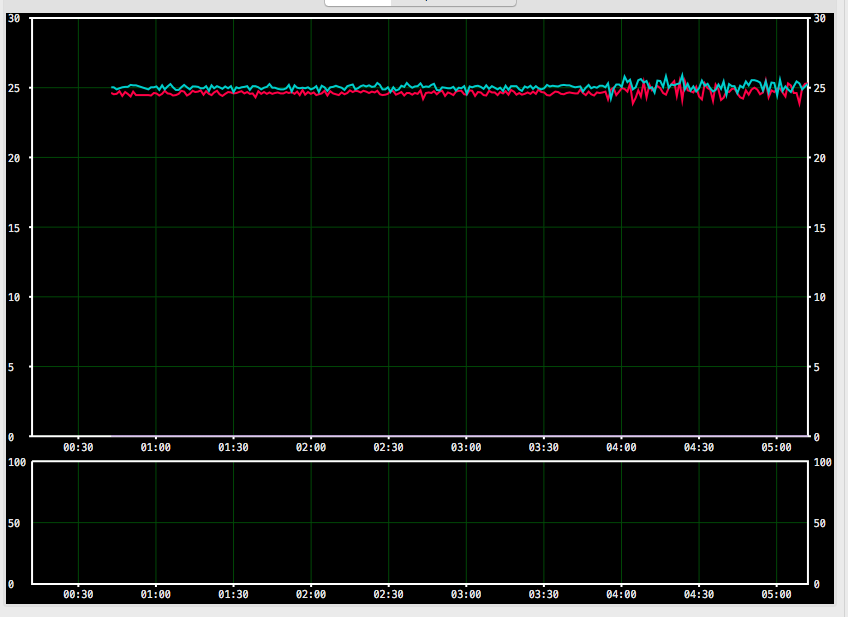Click the 05:00 label on upper chart's time axis
Image resolution: width=848 pixels, height=617 pixels.
[x=776, y=448]
